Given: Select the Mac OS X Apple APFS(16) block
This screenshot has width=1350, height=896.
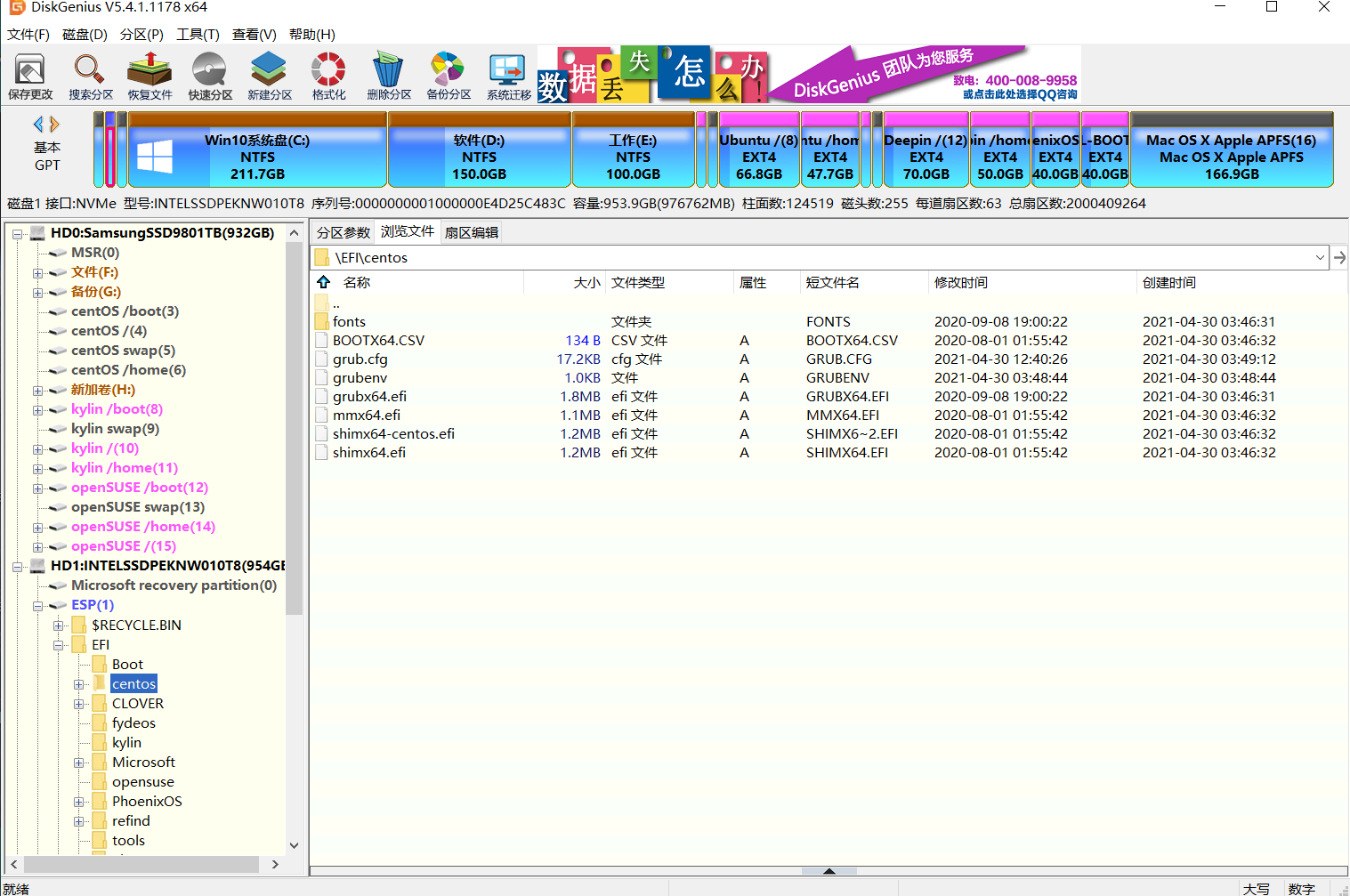Looking at the screenshot, I should click(x=1232, y=149).
